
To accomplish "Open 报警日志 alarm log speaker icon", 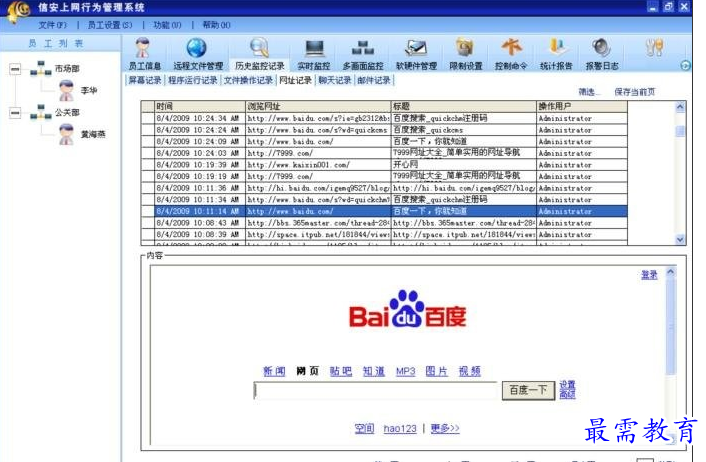I will 602,54.
